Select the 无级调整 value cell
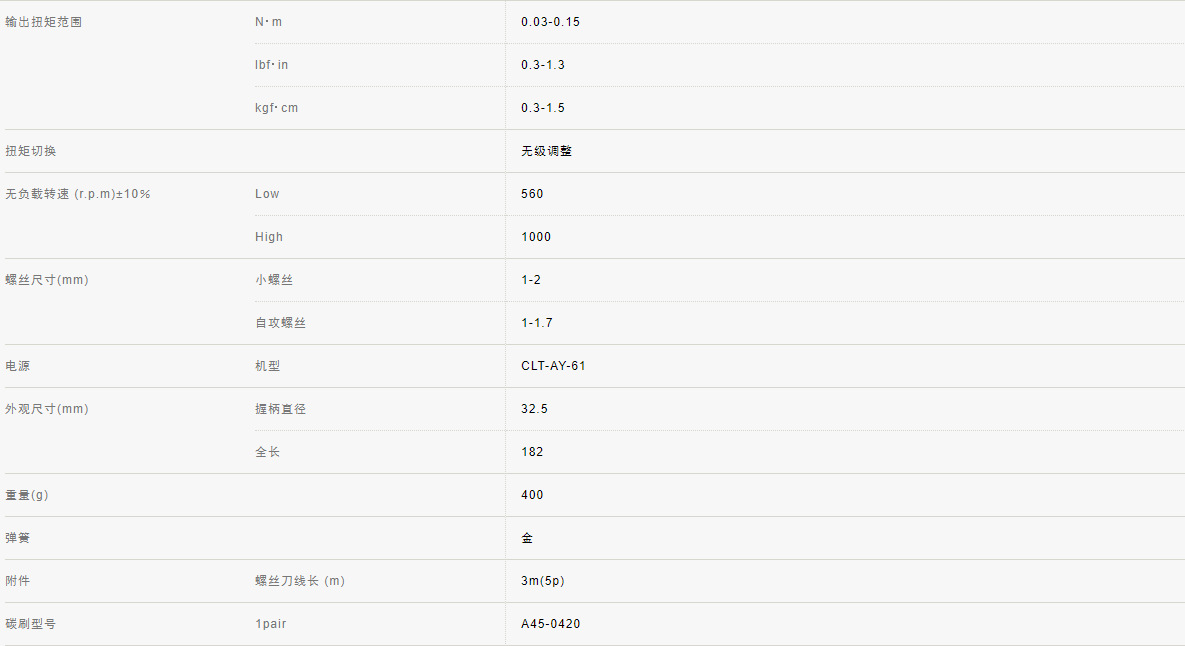This screenshot has width=1185, height=646. [x=547, y=151]
